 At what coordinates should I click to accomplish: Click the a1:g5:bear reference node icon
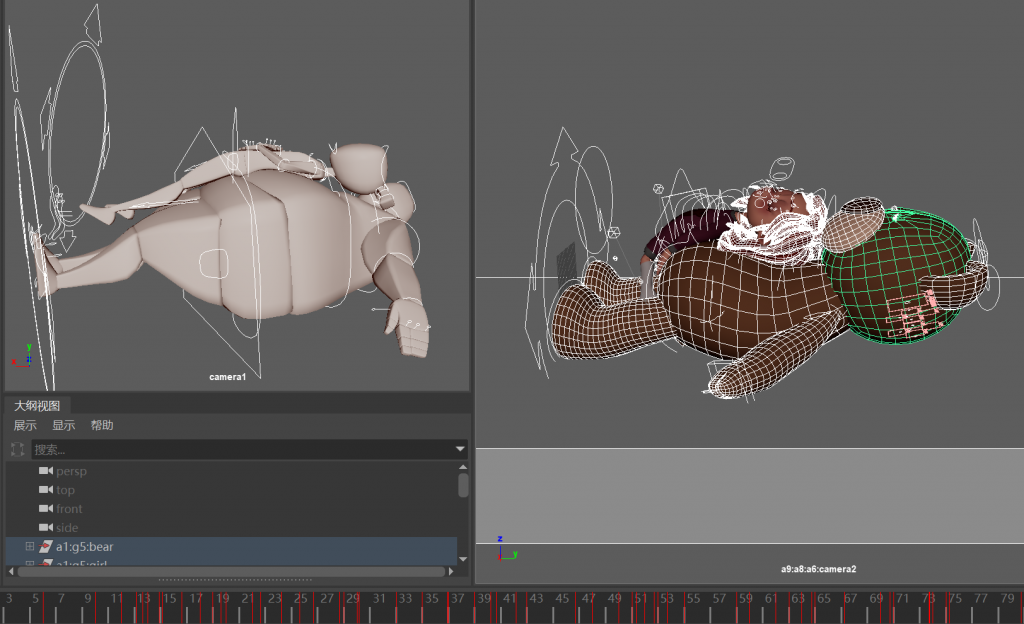(46, 547)
